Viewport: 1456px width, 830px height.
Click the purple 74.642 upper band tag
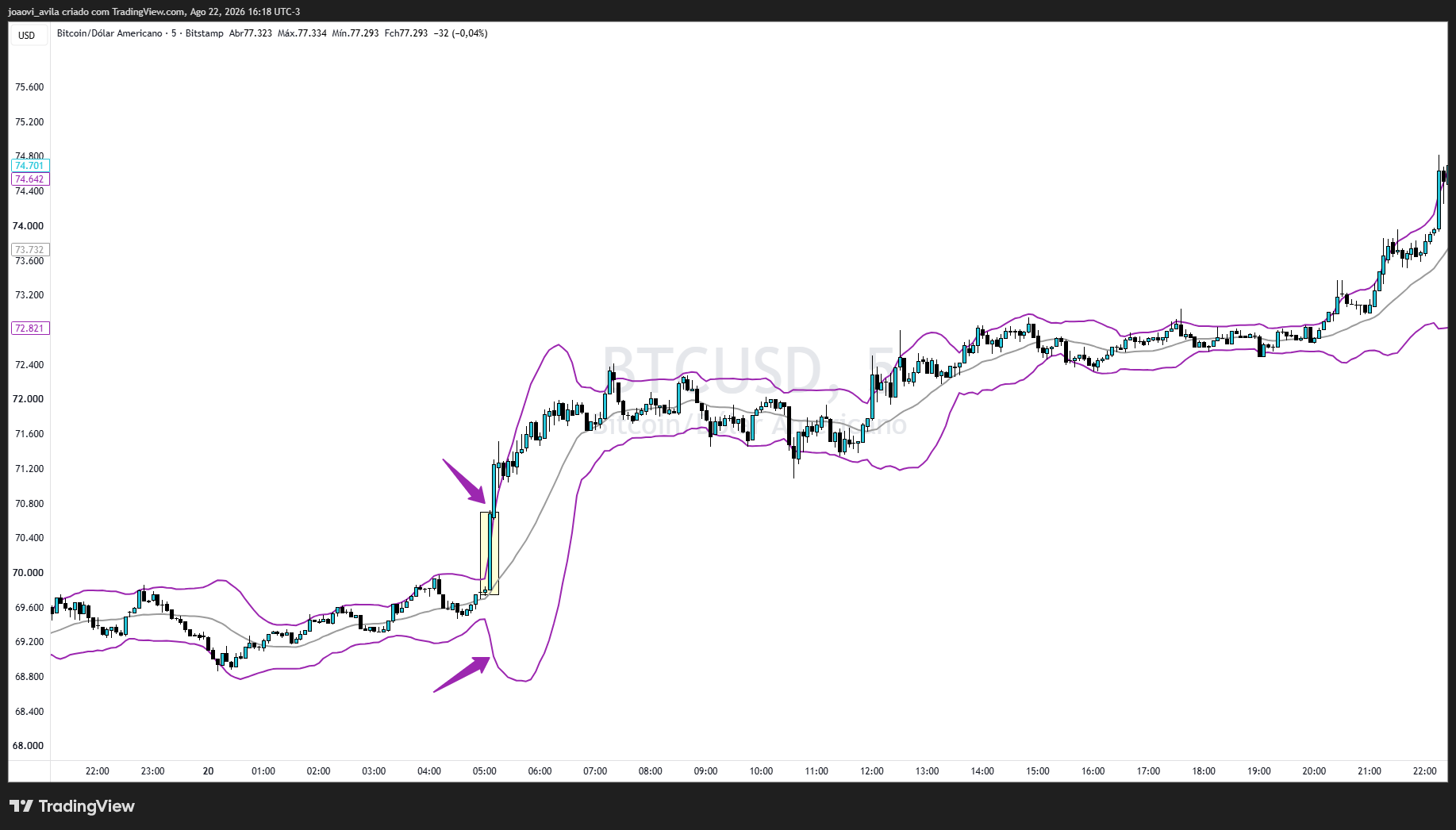(30, 179)
